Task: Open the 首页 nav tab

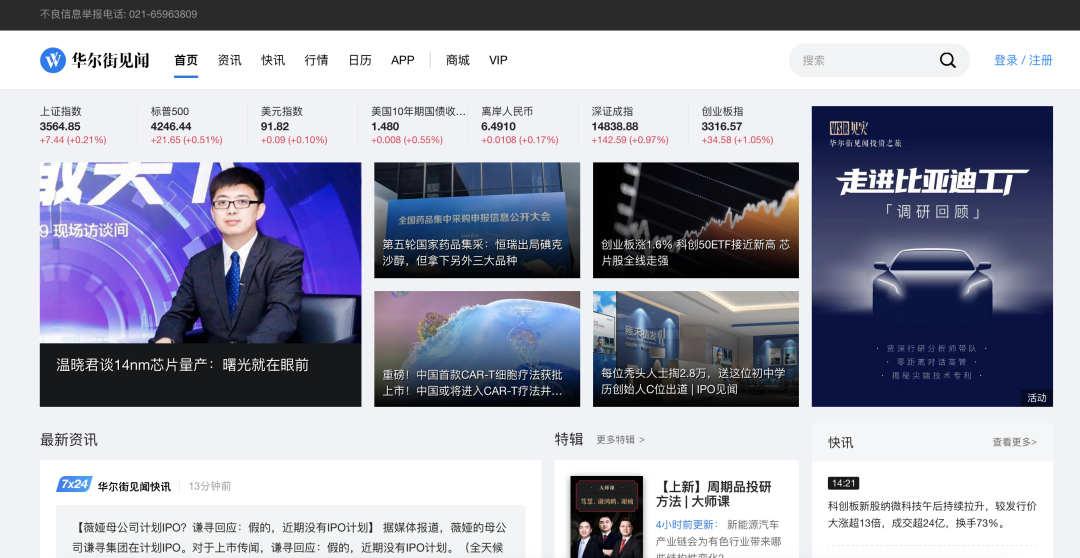Action: tap(186, 61)
